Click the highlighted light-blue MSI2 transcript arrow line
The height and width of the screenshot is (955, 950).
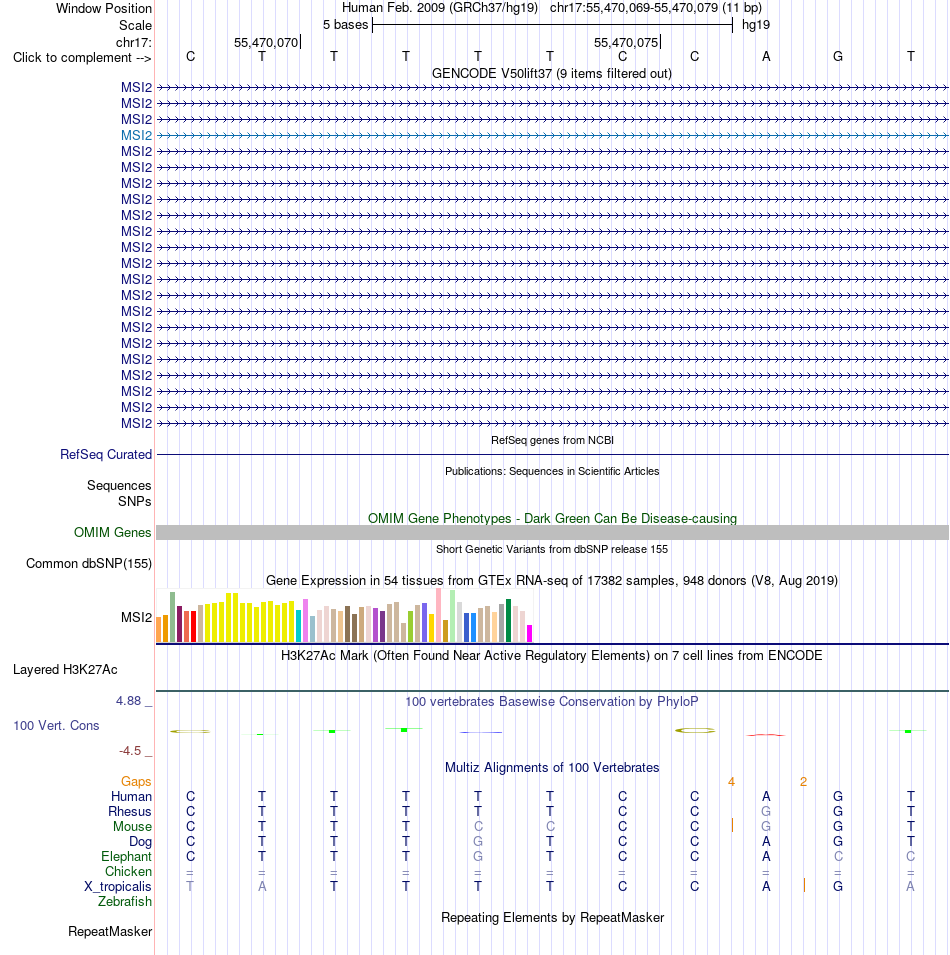tap(552, 135)
